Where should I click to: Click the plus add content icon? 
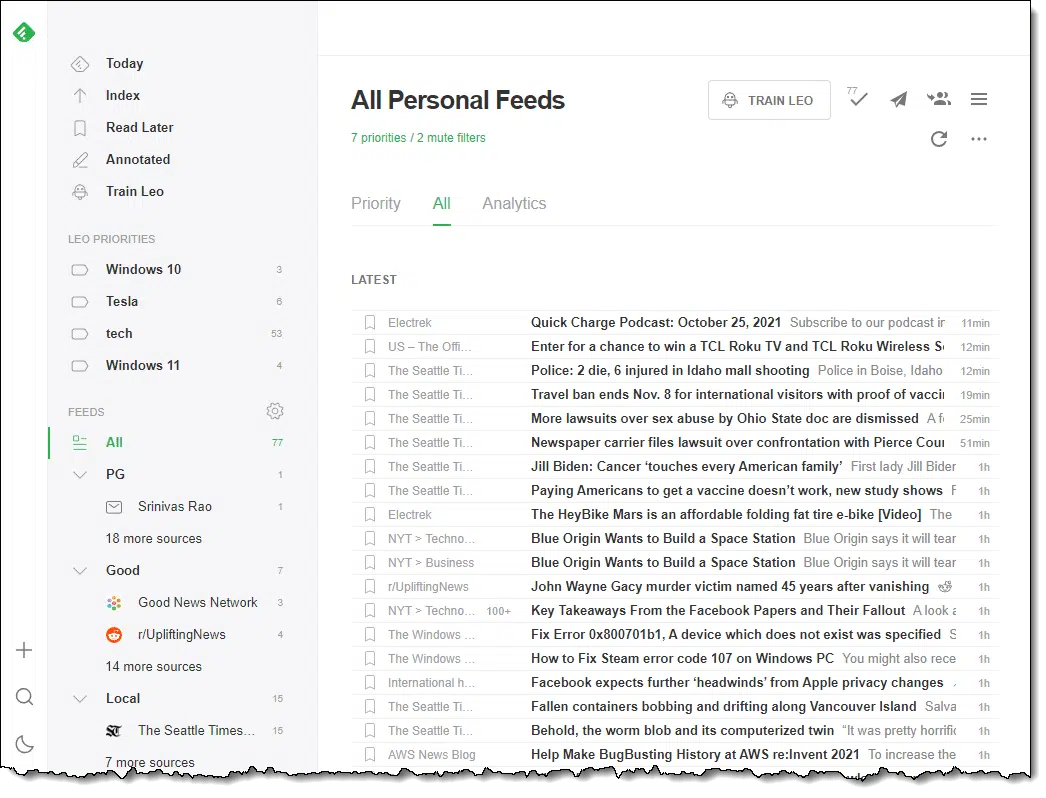point(24,650)
